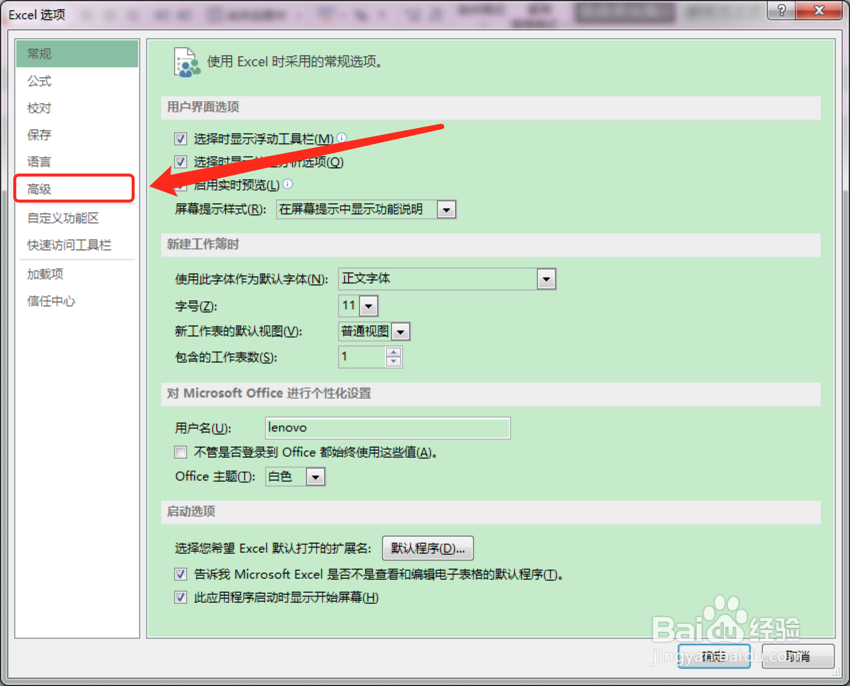Click info icon beside 启用实时预览
Viewport: 850px width, 686px height.
pos(288,184)
